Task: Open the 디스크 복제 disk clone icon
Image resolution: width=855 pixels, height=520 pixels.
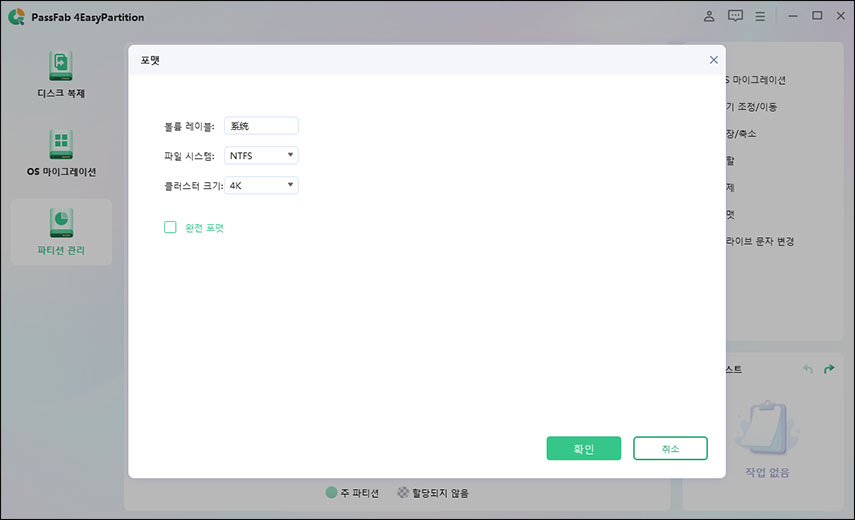Action: pyautogui.click(x=61, y=66)
